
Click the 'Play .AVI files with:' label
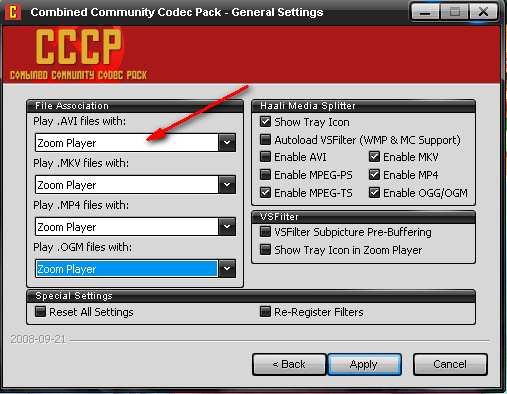pyautogui.click(x=80, y=121)
